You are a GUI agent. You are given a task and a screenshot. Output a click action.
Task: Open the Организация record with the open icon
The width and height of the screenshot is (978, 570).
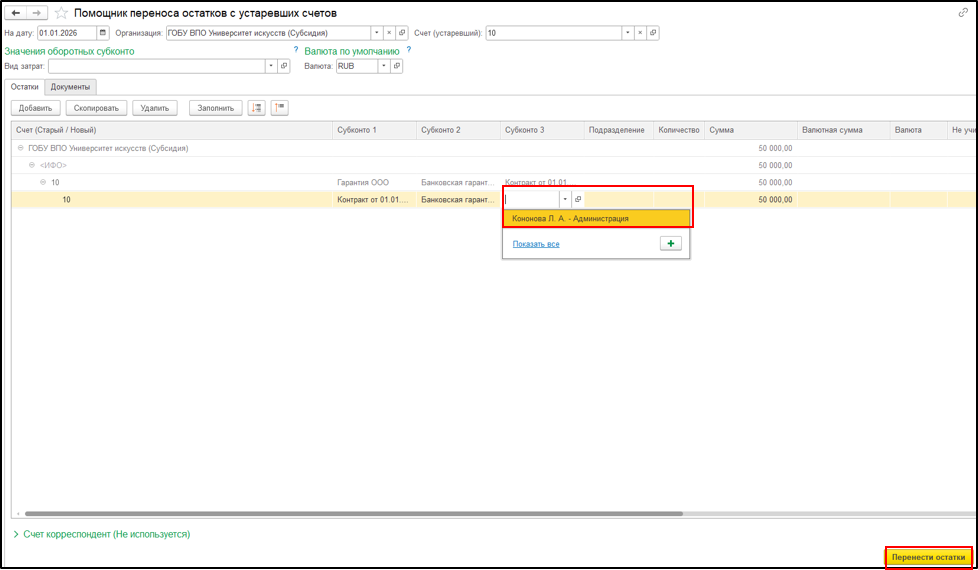tap(402, 33)
